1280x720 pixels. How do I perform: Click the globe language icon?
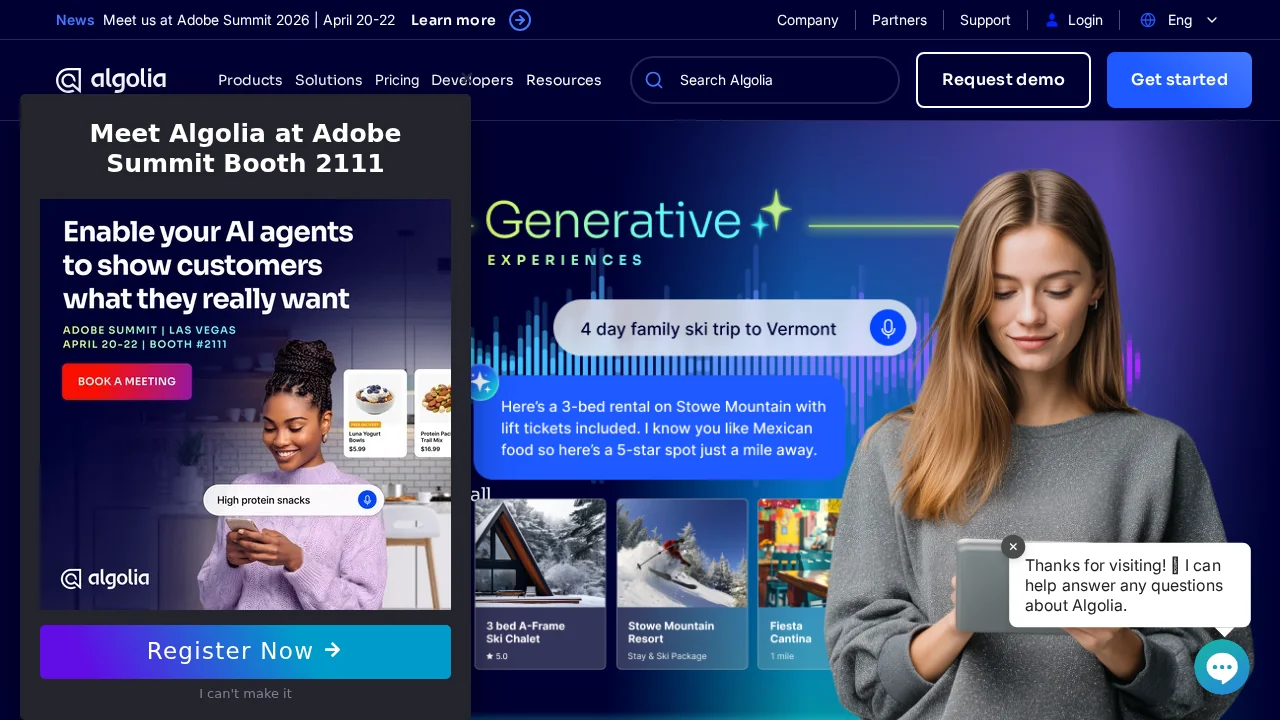pyautogui.click(x=1148, y=20)
